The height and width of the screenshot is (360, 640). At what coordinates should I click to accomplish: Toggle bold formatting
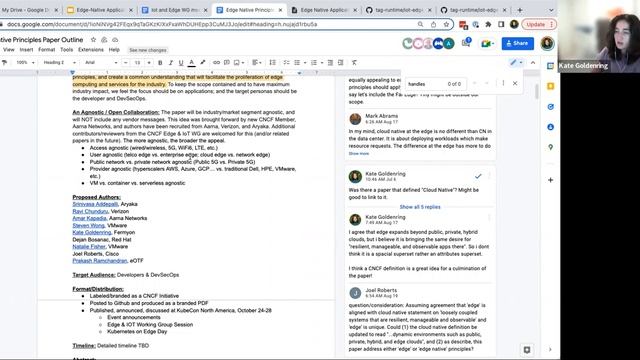[x=160, y=62]
